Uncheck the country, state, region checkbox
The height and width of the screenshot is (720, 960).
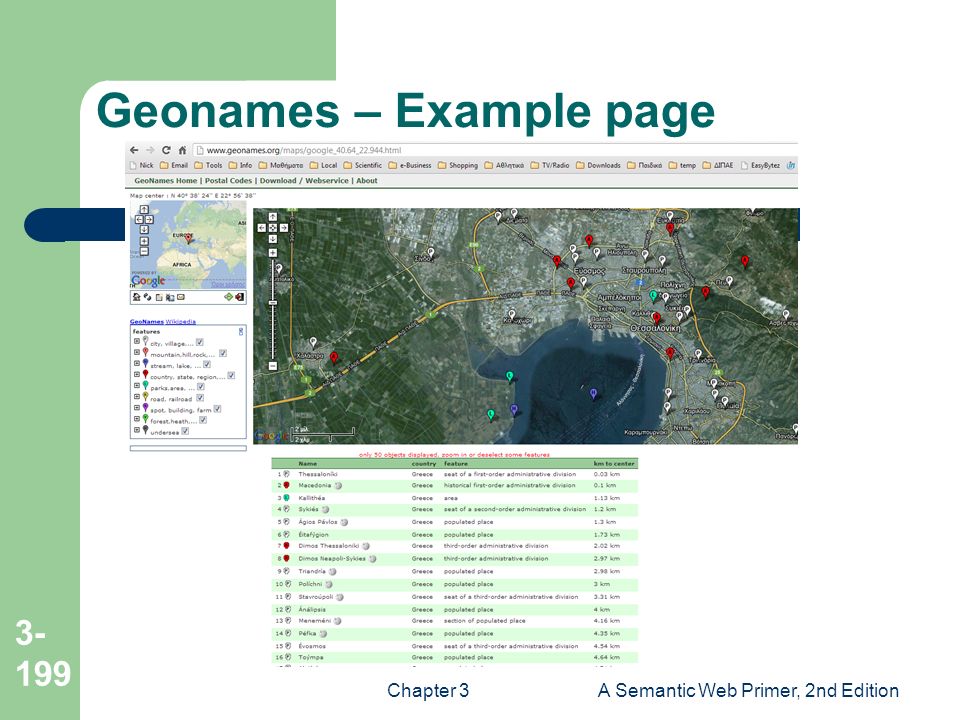click(231, 376)
